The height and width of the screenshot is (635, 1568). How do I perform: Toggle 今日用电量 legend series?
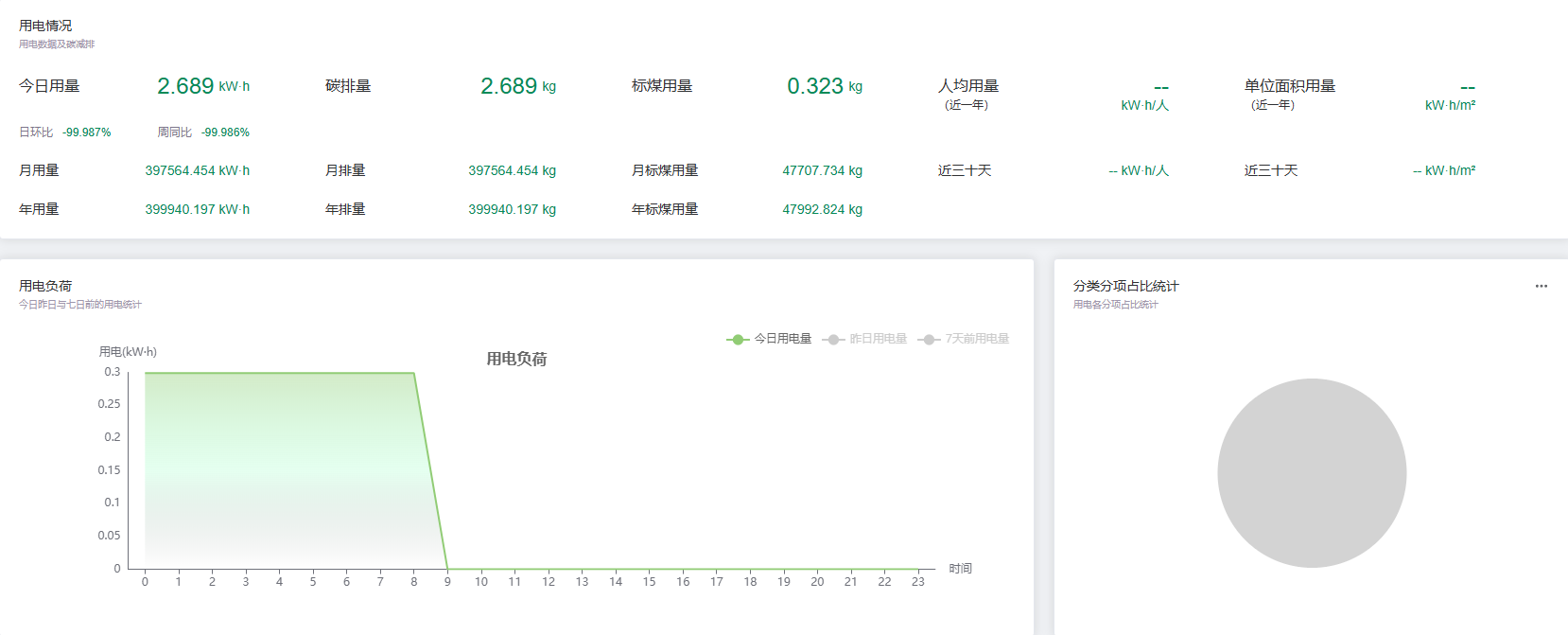click(769, 339)
